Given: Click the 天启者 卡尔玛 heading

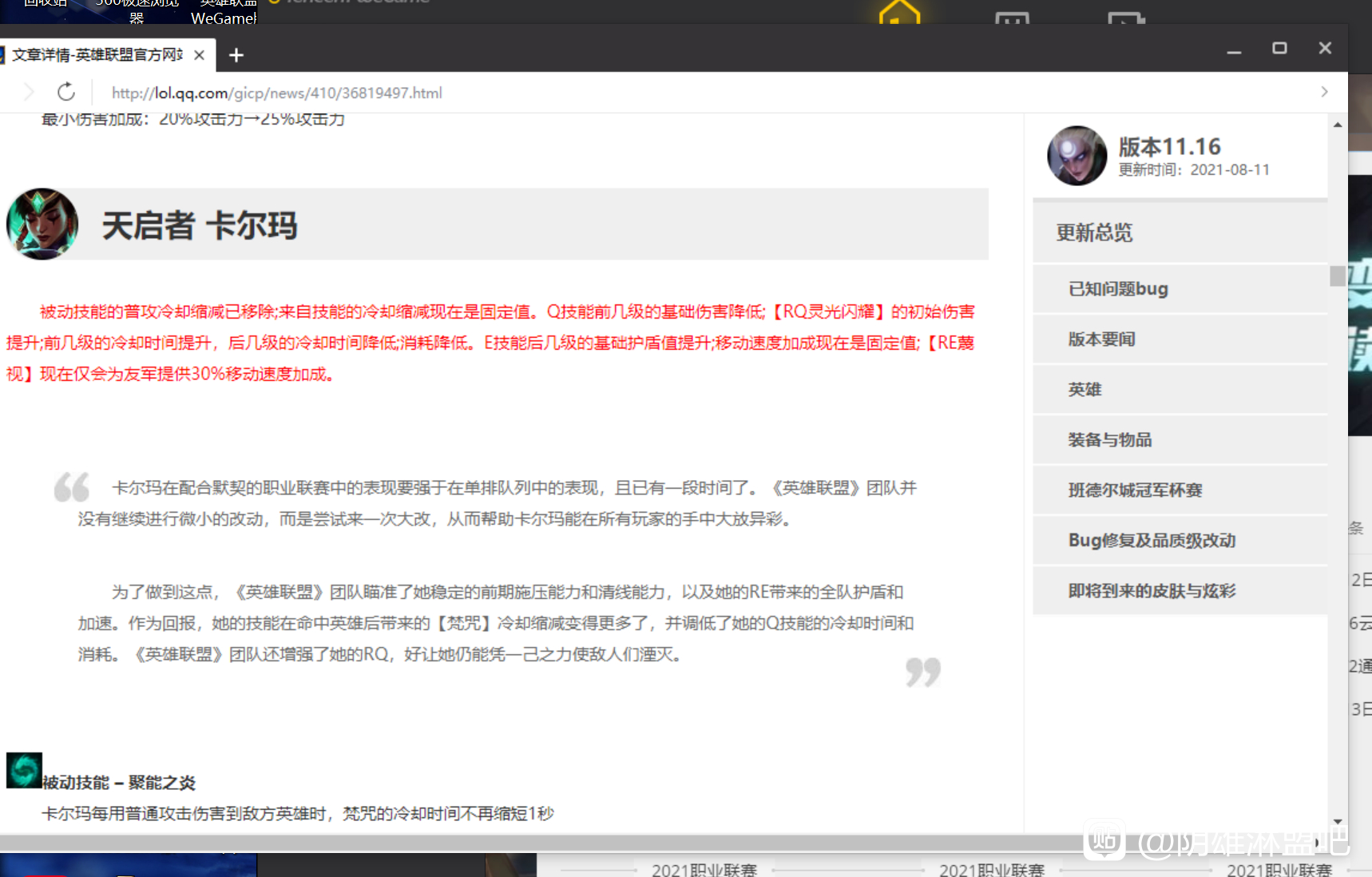Looking at the screenshot, I should tap(200, 226).
